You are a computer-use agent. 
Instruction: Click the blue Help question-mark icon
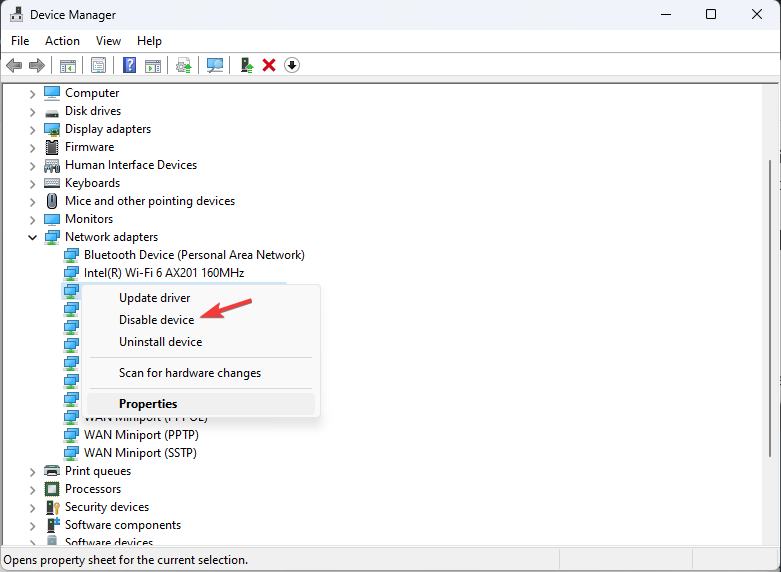coord(130,65)
